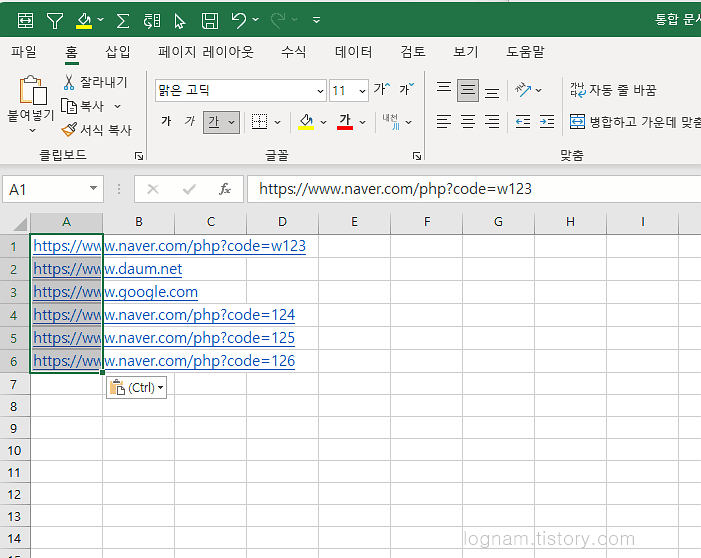Screen dimensions: 701x558
Task: Increase font size with 가 up icon
Action: point(382,89)
